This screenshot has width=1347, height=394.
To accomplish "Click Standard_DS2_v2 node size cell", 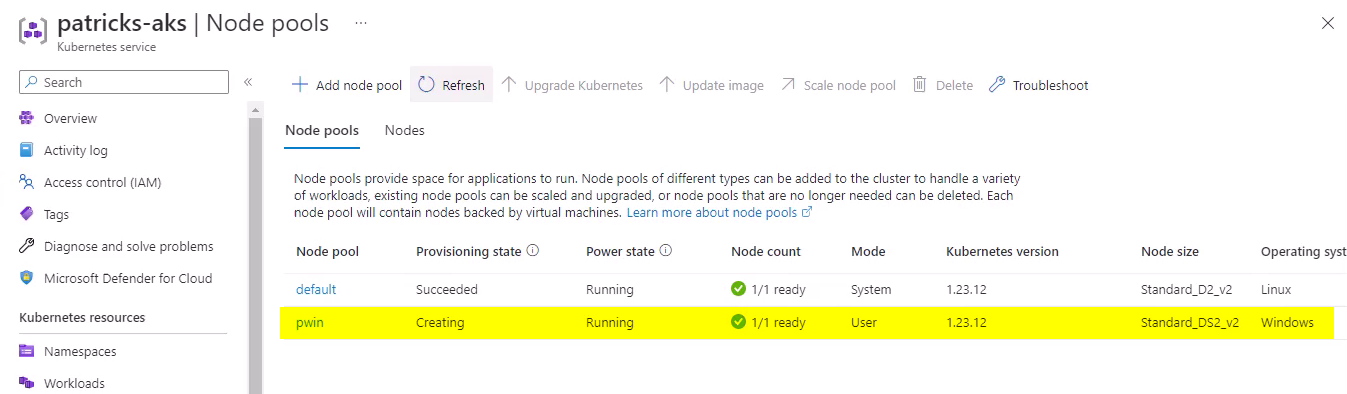I will 1190,323.
